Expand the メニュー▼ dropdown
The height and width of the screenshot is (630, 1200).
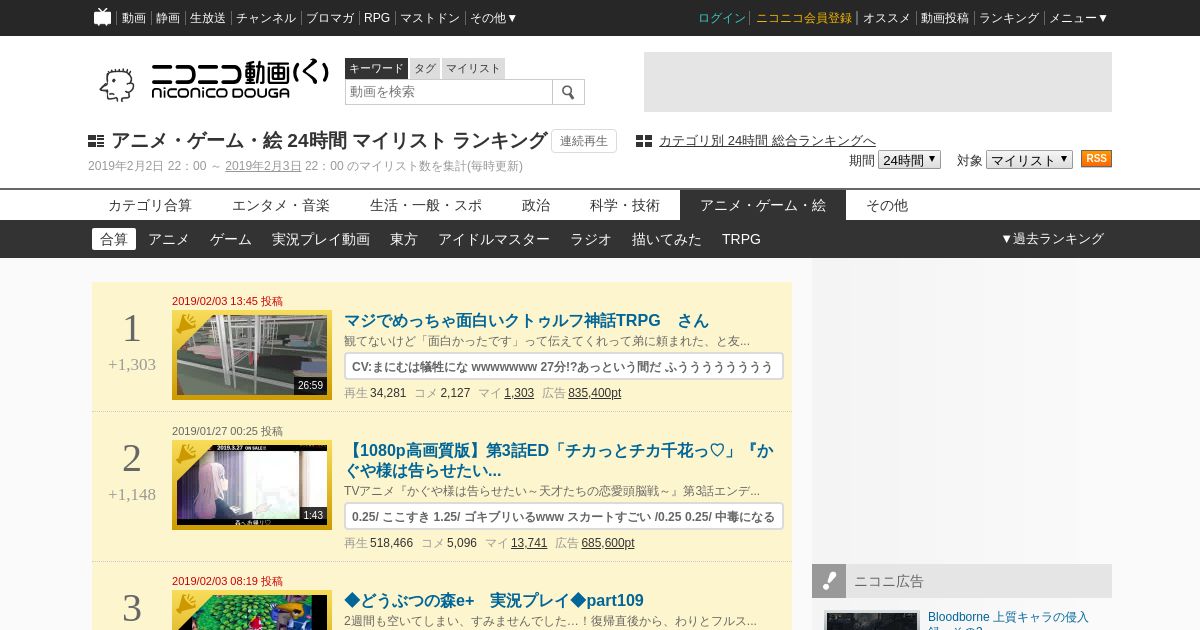tap(1078, 18)
